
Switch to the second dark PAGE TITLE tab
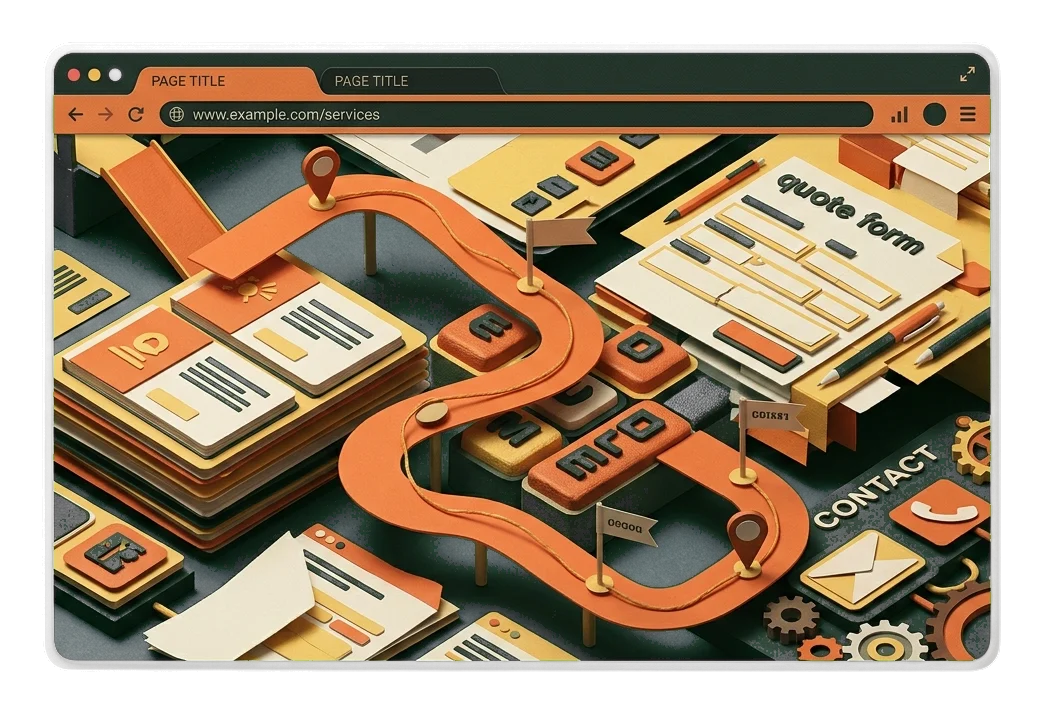coord(410,81)
